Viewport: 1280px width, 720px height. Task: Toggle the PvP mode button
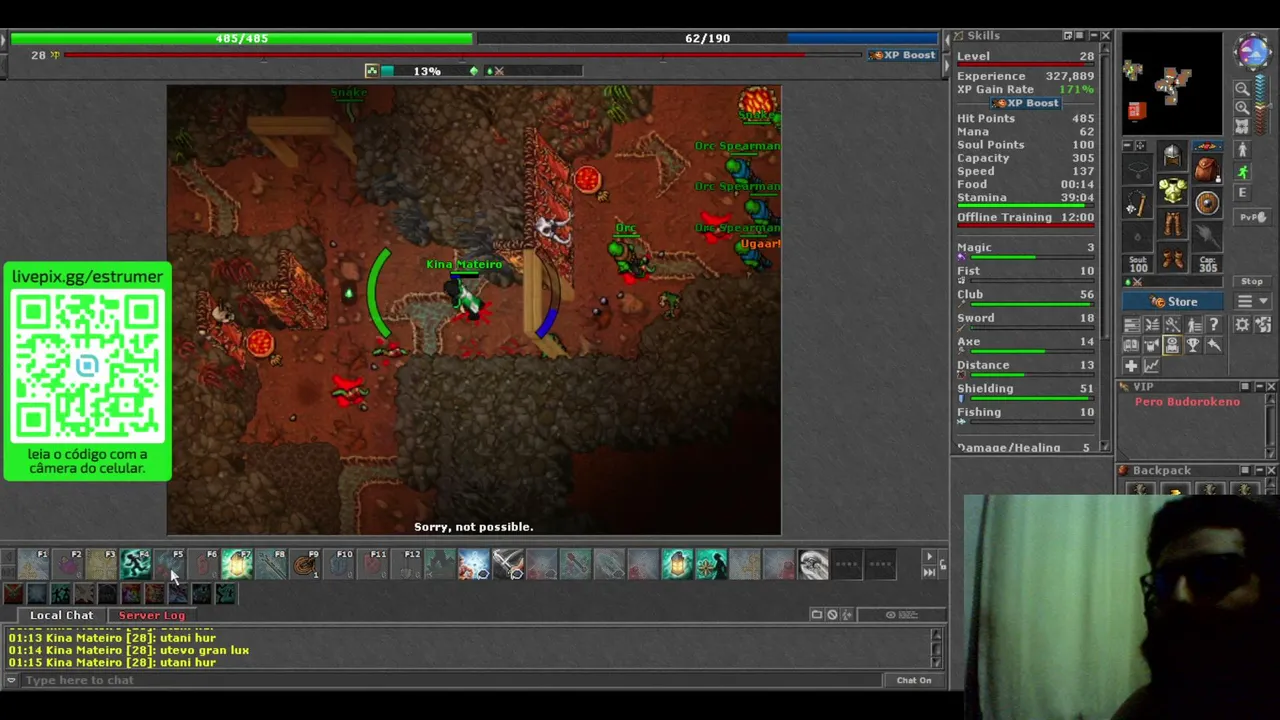pyautogui.click(x=1251, y=217)
